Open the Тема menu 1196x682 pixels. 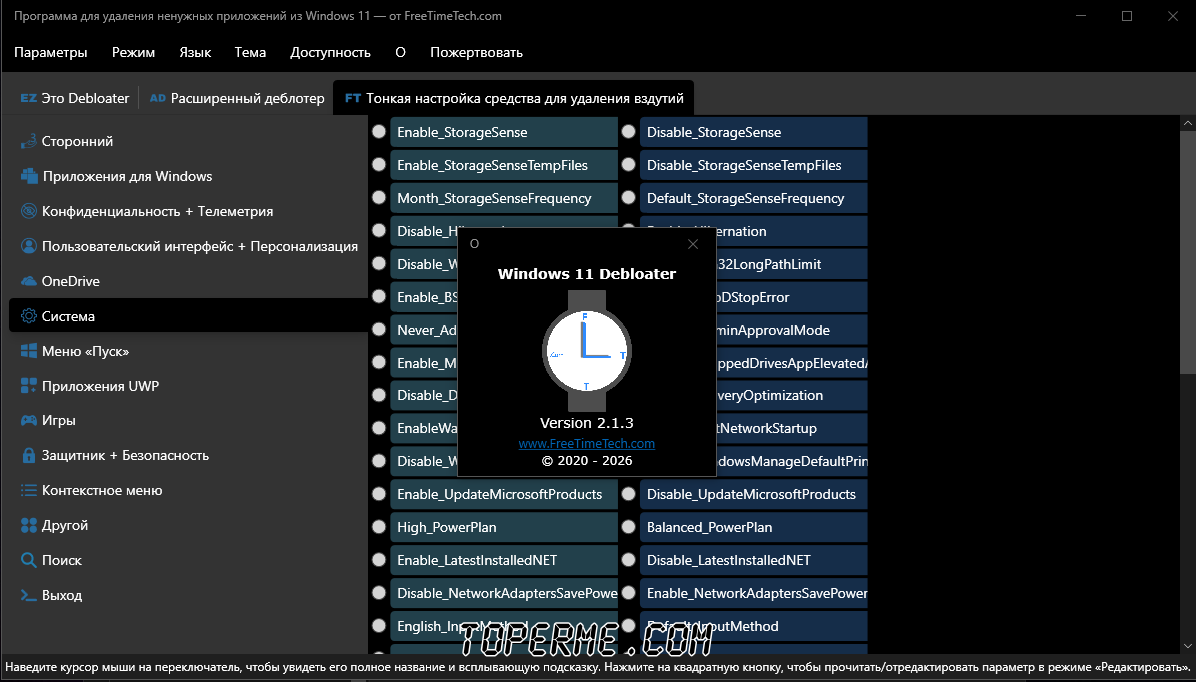click(x=250, y=53)
